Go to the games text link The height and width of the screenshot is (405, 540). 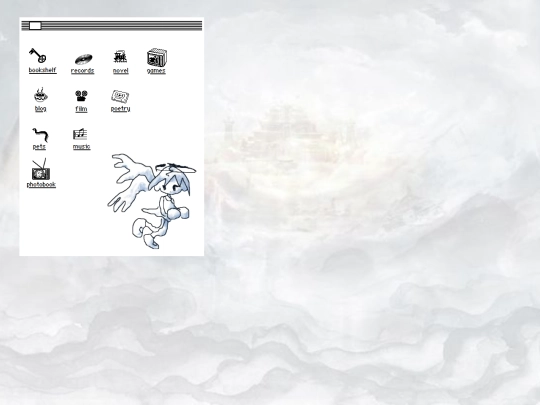(x=156, y=71)
